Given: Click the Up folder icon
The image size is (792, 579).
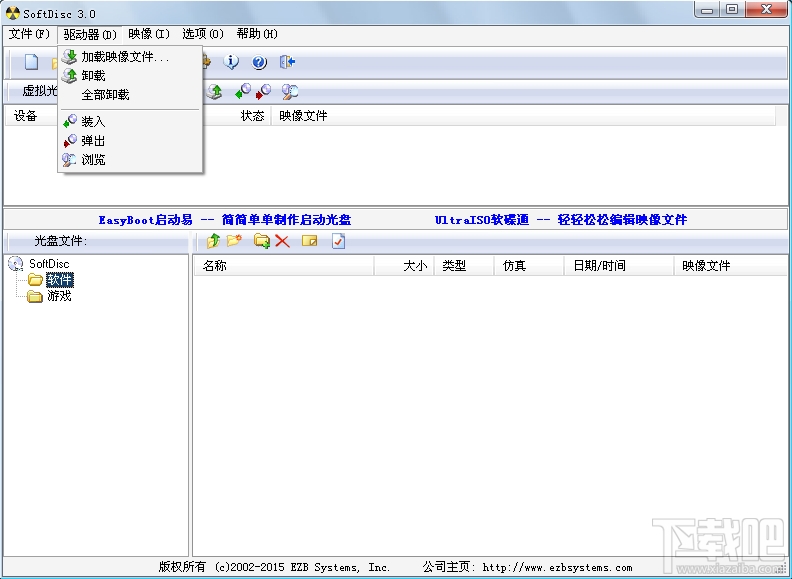Looking at the screenshot, I should 213,241.
